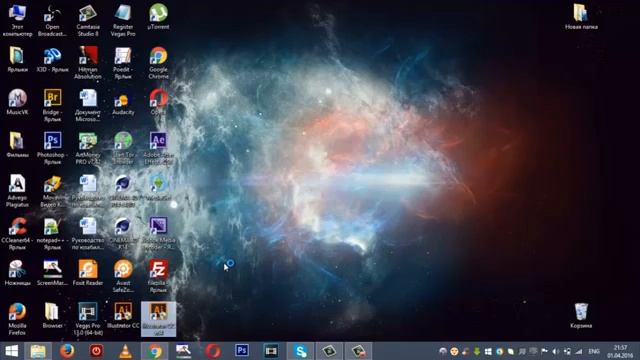Select Google Chrome desktop icon
The height and width of the screenshot is (360, 640).
(158, 63)
